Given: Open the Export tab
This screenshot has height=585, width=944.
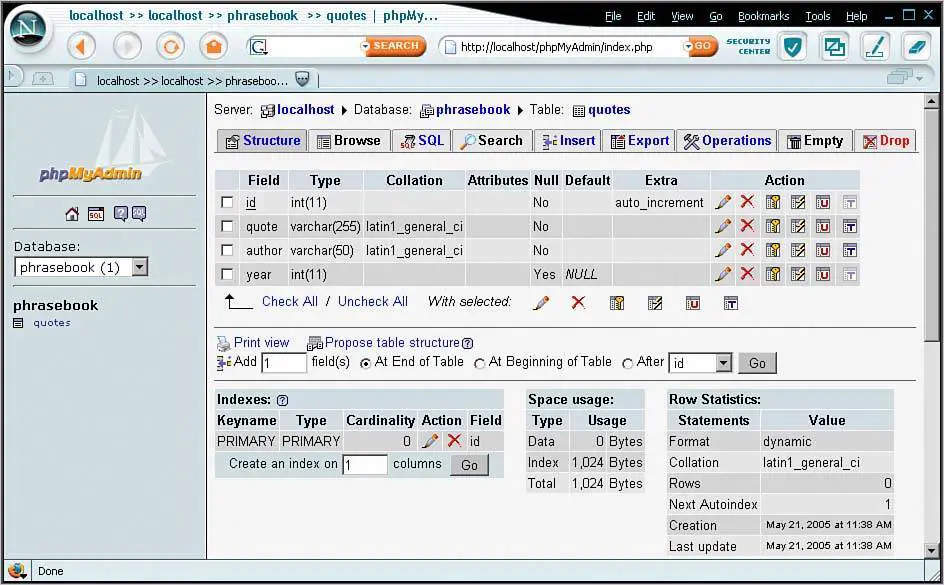Looking at the screenshot, I should (x=640, y=141).
